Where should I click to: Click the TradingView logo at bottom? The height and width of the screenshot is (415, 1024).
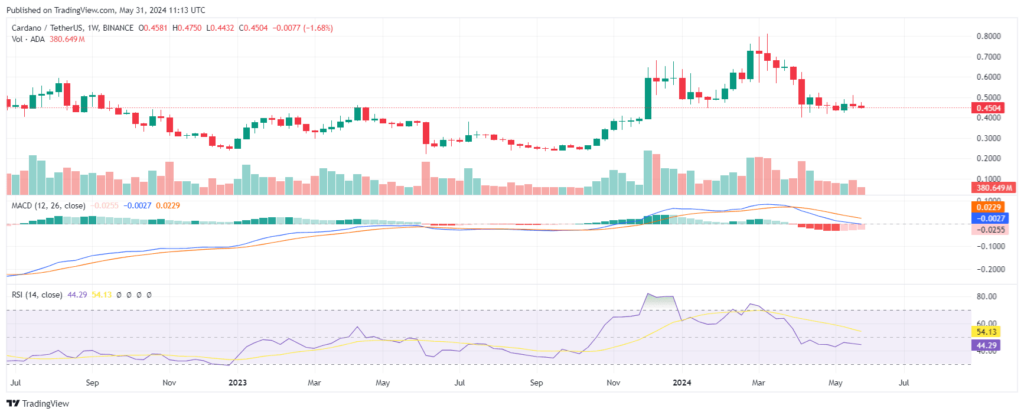(37, 404)
